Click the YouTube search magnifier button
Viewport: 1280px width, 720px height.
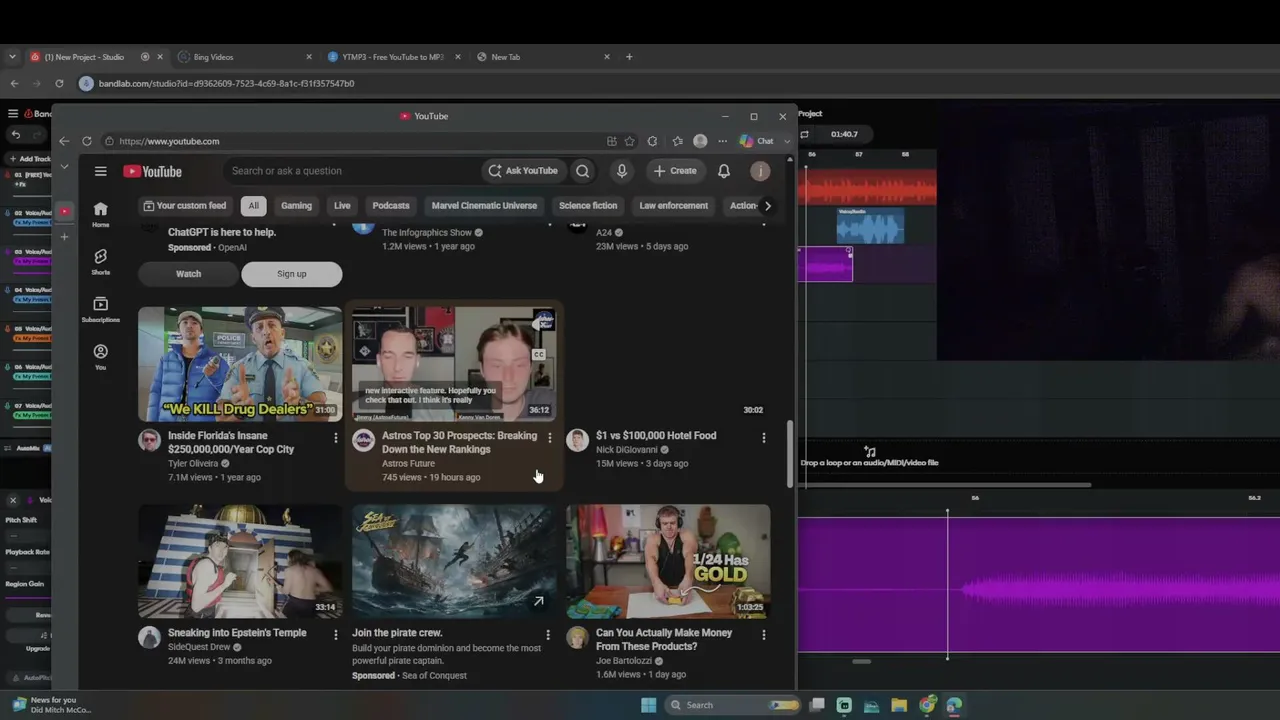click(x=582, y=171)
